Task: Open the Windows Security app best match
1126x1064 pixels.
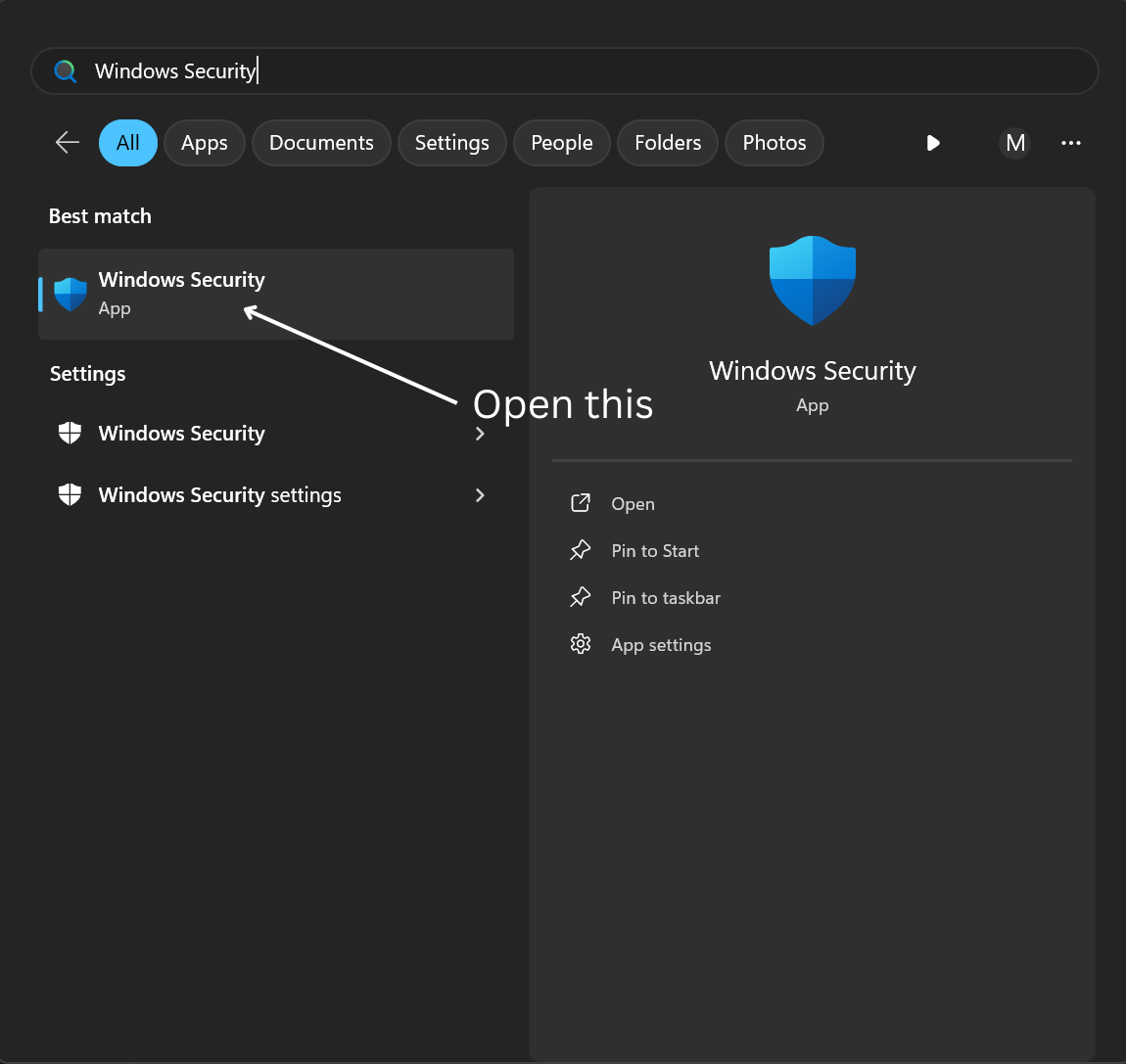Action: 181,293
